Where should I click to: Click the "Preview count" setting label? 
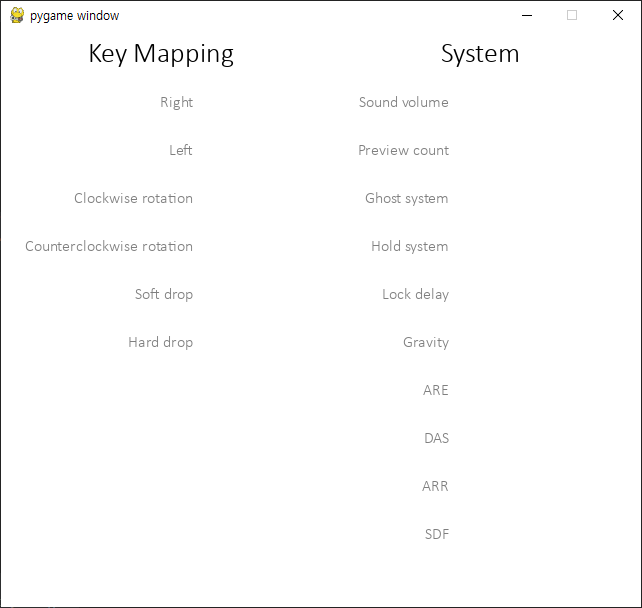coord(404,150)
